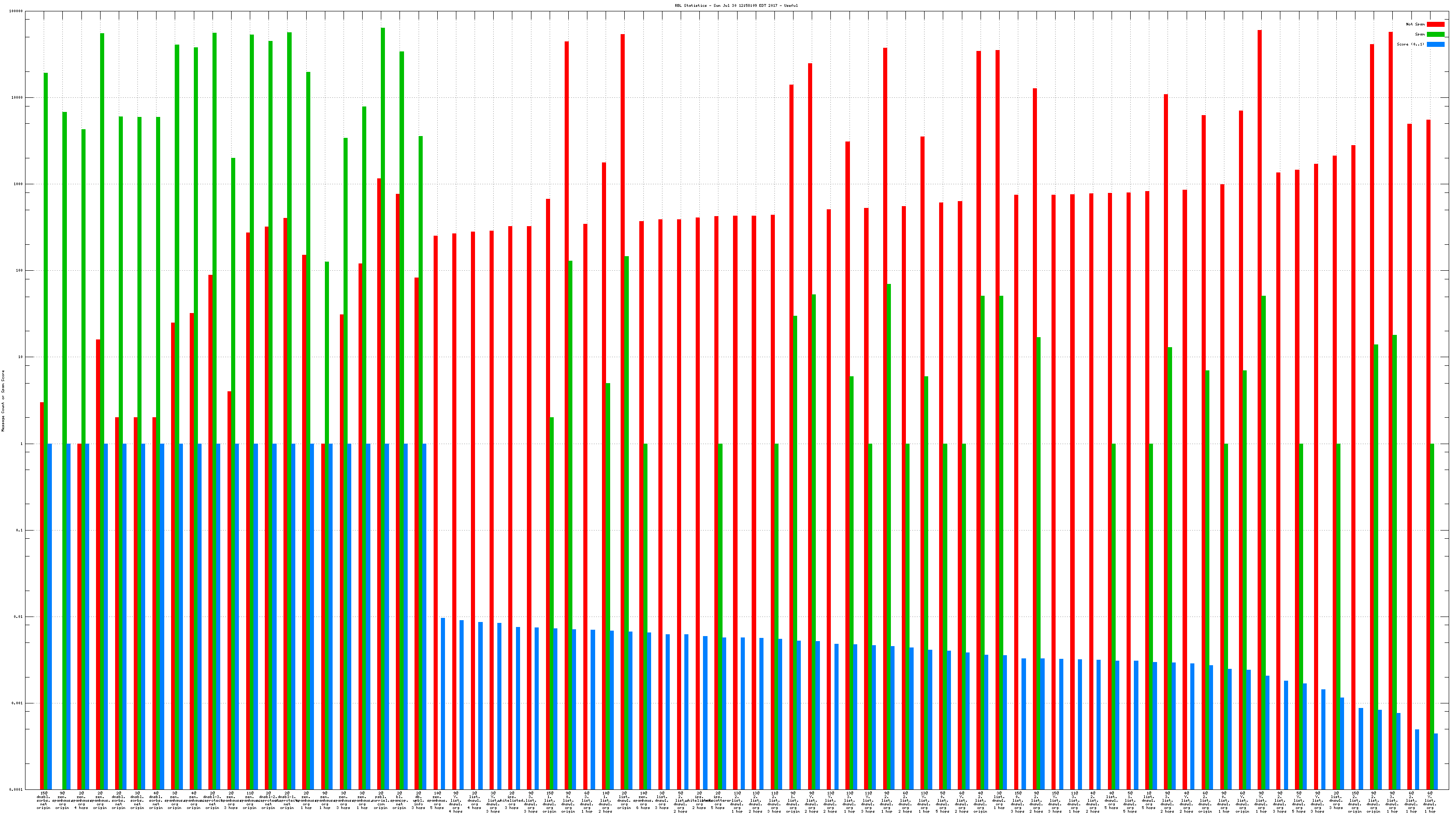Click the 'Not Spam' legend label text
The height and width of the screenshot is (819, 1456).
tap(1416, 24)
